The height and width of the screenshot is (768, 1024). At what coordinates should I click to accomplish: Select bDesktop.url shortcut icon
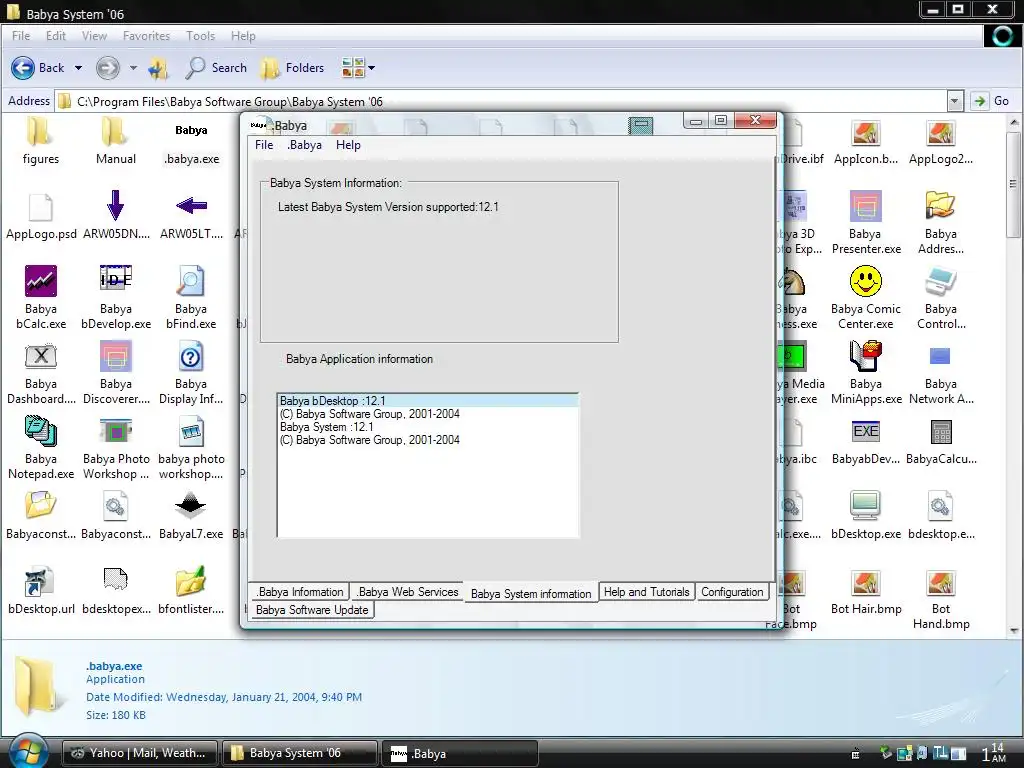tap(40, 591)
